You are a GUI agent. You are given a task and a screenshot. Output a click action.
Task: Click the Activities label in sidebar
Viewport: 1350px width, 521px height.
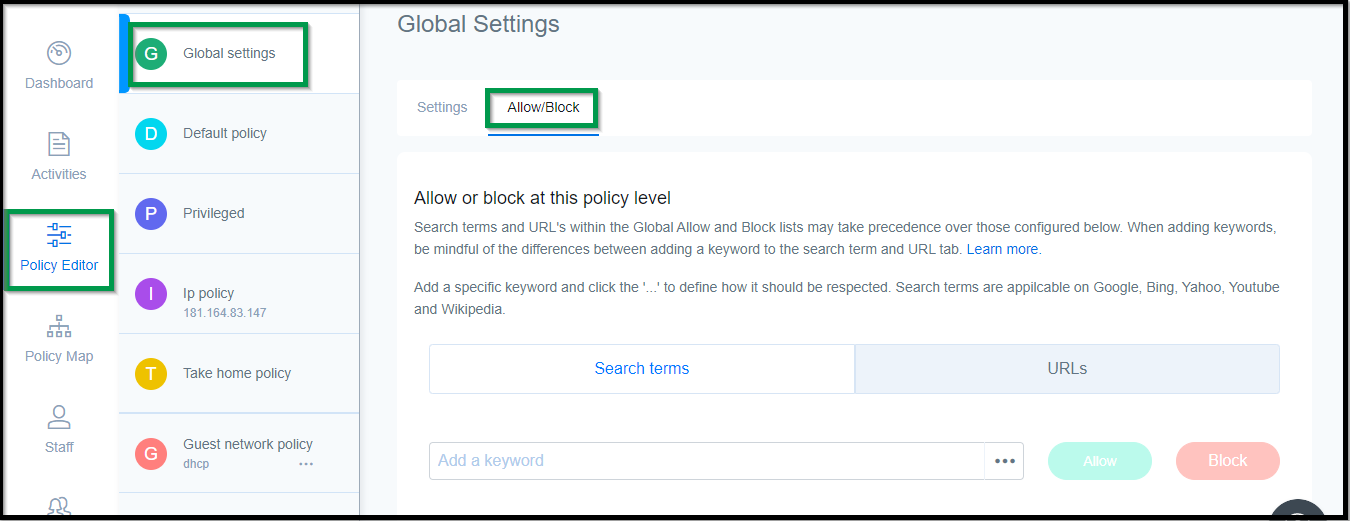(59, 174)
